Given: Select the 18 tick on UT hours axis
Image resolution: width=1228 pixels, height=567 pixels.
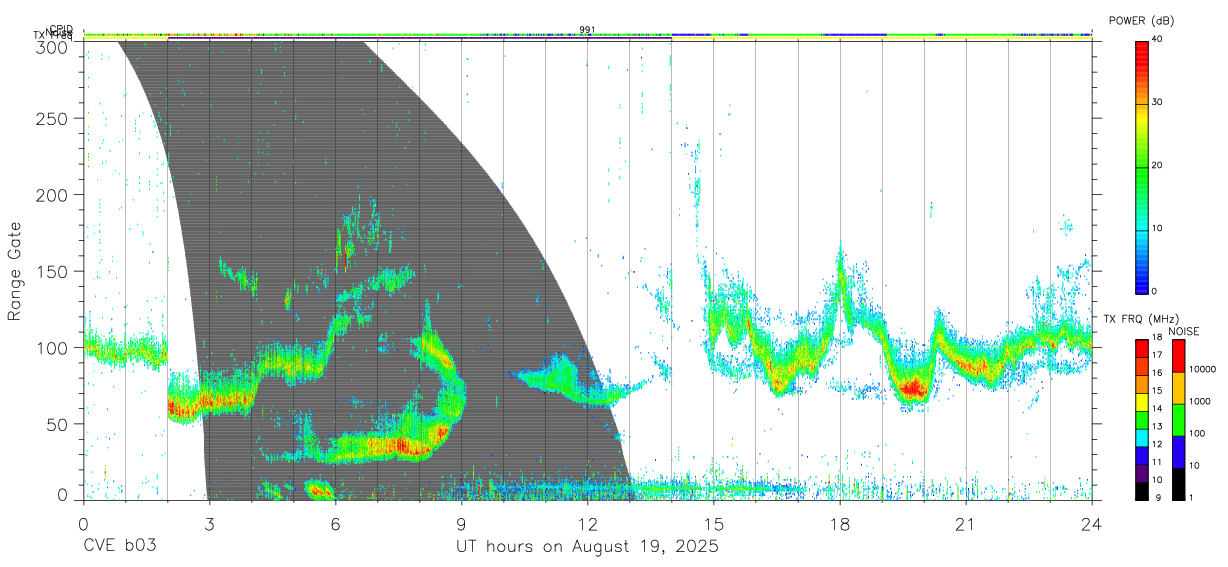Looking at the screenshot, I should [840, 524].
